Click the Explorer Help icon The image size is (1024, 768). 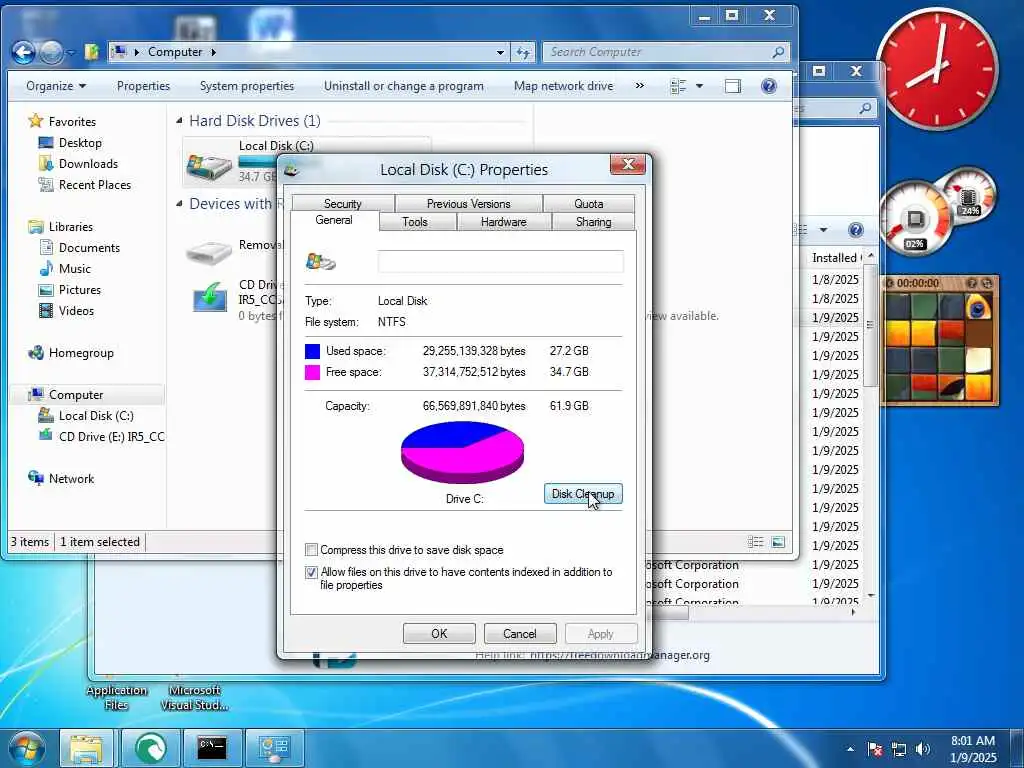pos(769,86)
